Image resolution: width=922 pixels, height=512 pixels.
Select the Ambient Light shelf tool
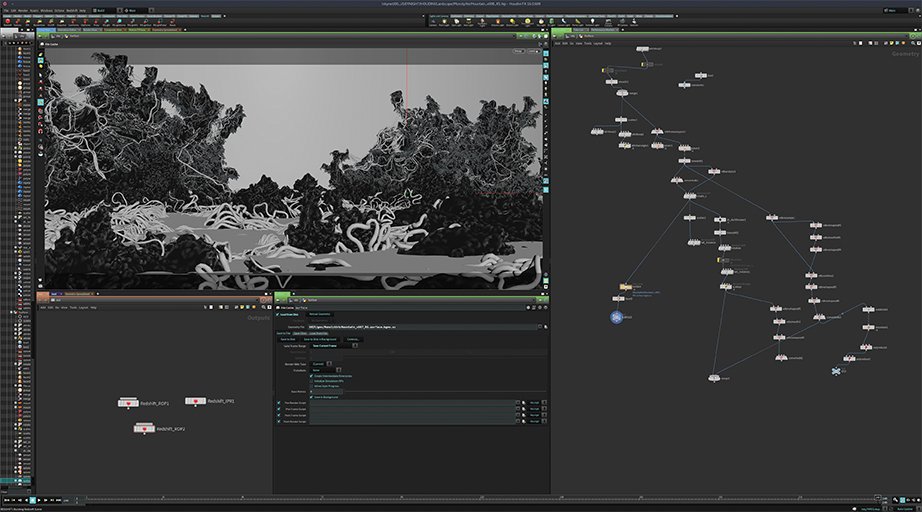pos(593,22)
